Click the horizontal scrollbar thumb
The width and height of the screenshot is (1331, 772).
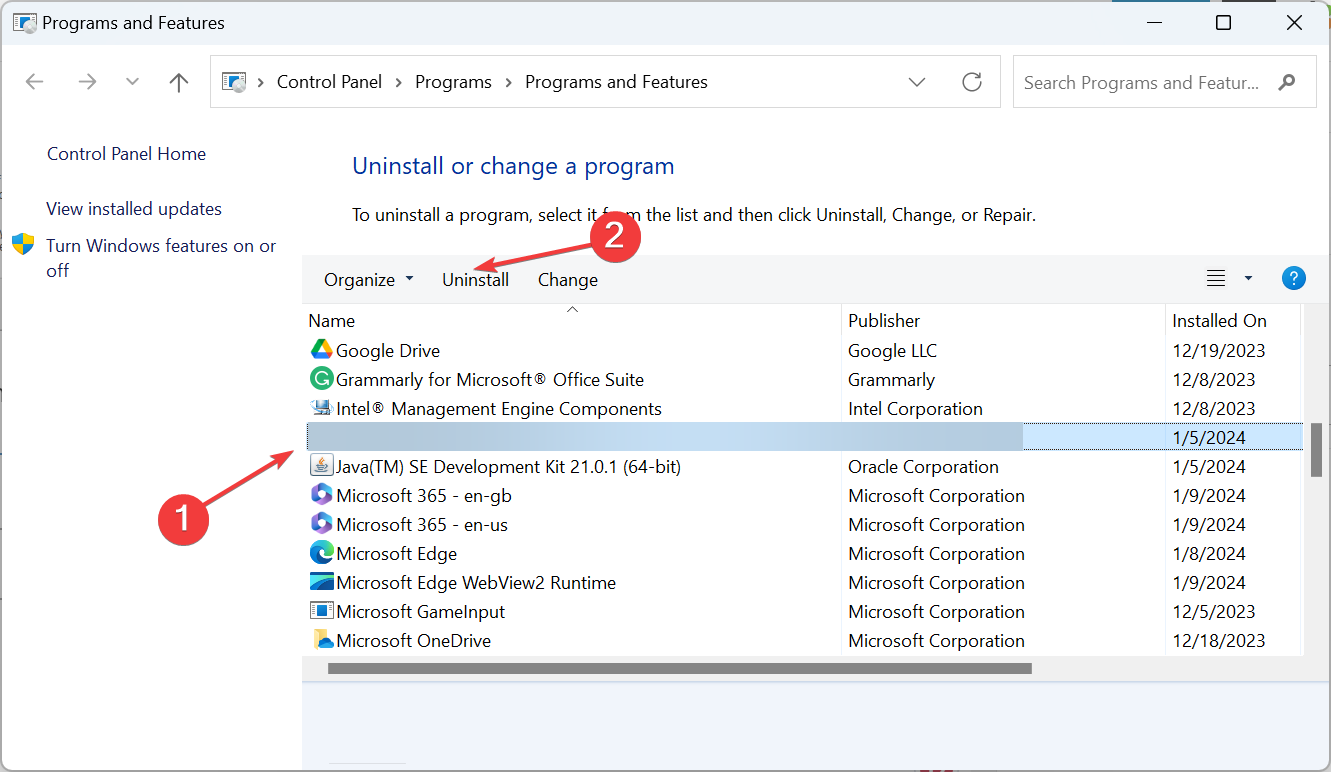click(679, 668)
